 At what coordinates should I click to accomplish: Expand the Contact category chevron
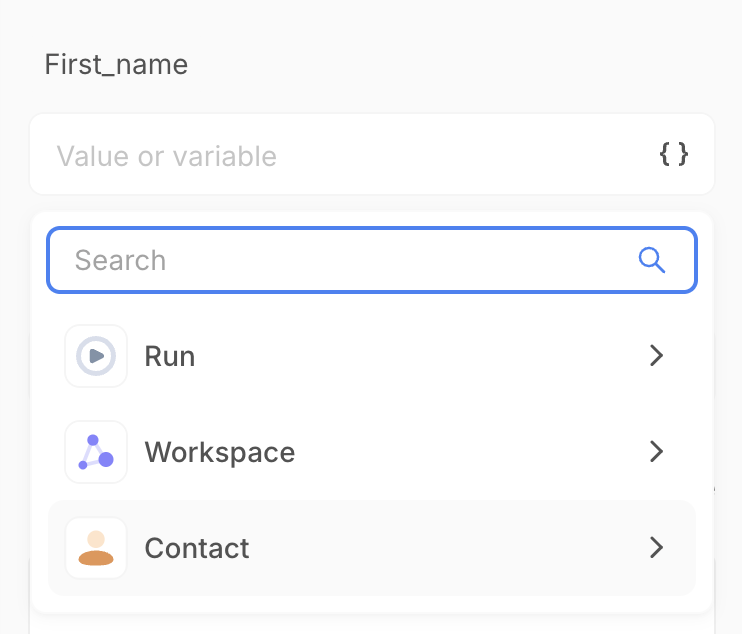click(656, 548)
